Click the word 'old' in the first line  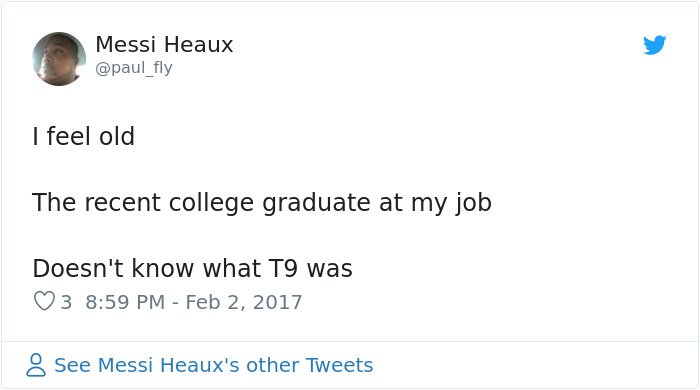[x=117, y=136]
